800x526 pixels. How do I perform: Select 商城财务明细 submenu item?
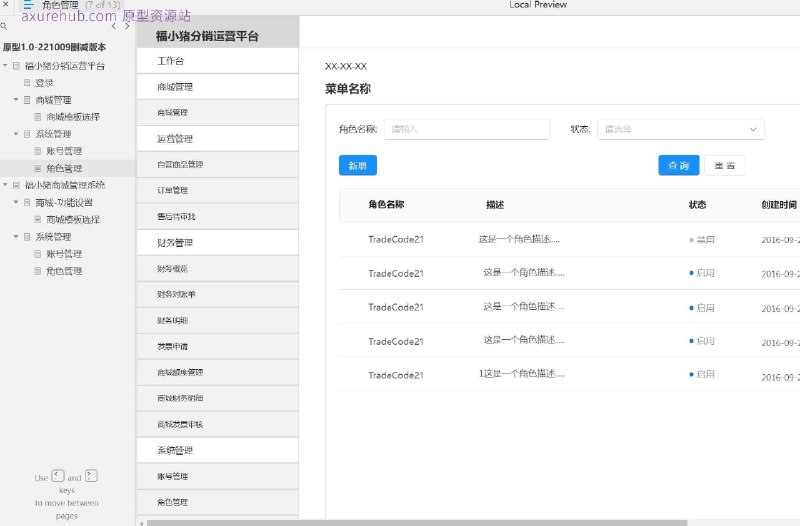(x=218, y=398)
